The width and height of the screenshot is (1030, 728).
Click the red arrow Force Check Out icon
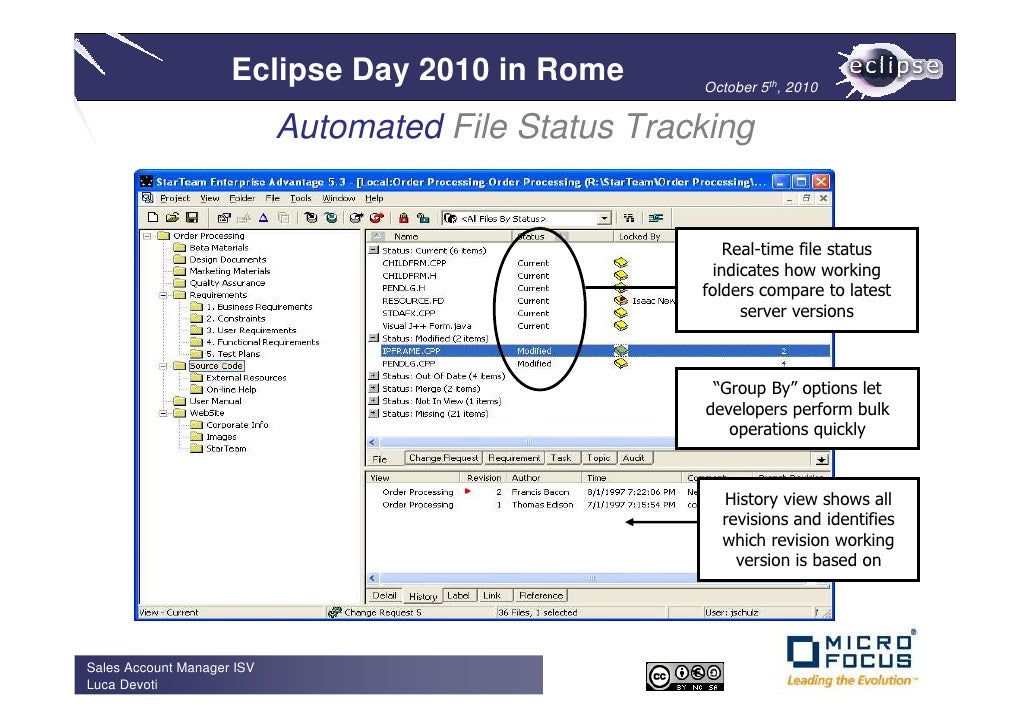click(376, 217)
